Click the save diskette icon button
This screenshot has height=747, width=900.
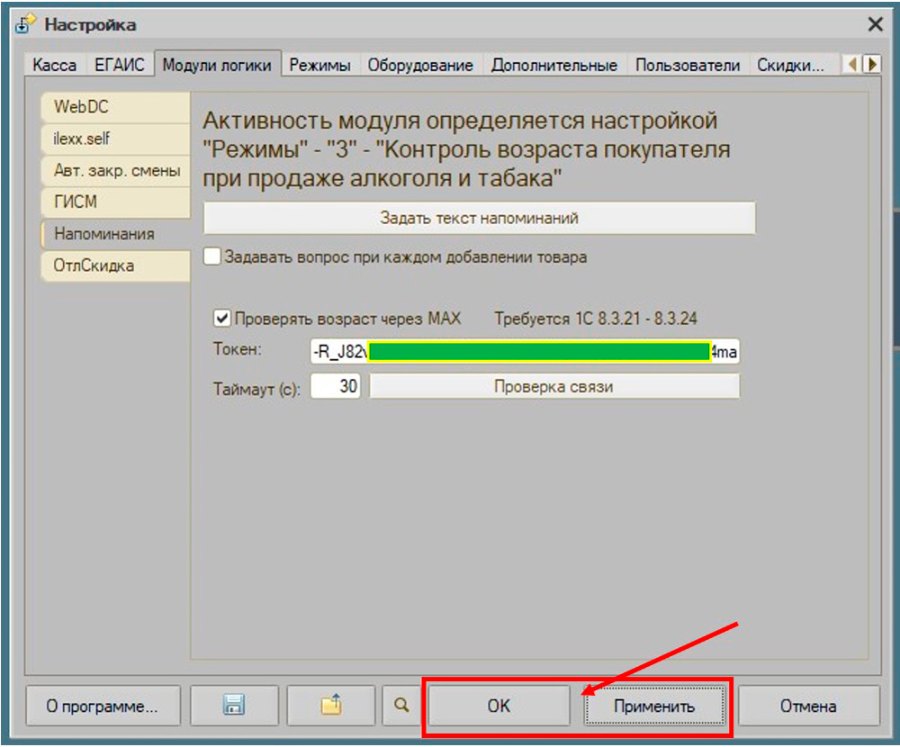234,705
